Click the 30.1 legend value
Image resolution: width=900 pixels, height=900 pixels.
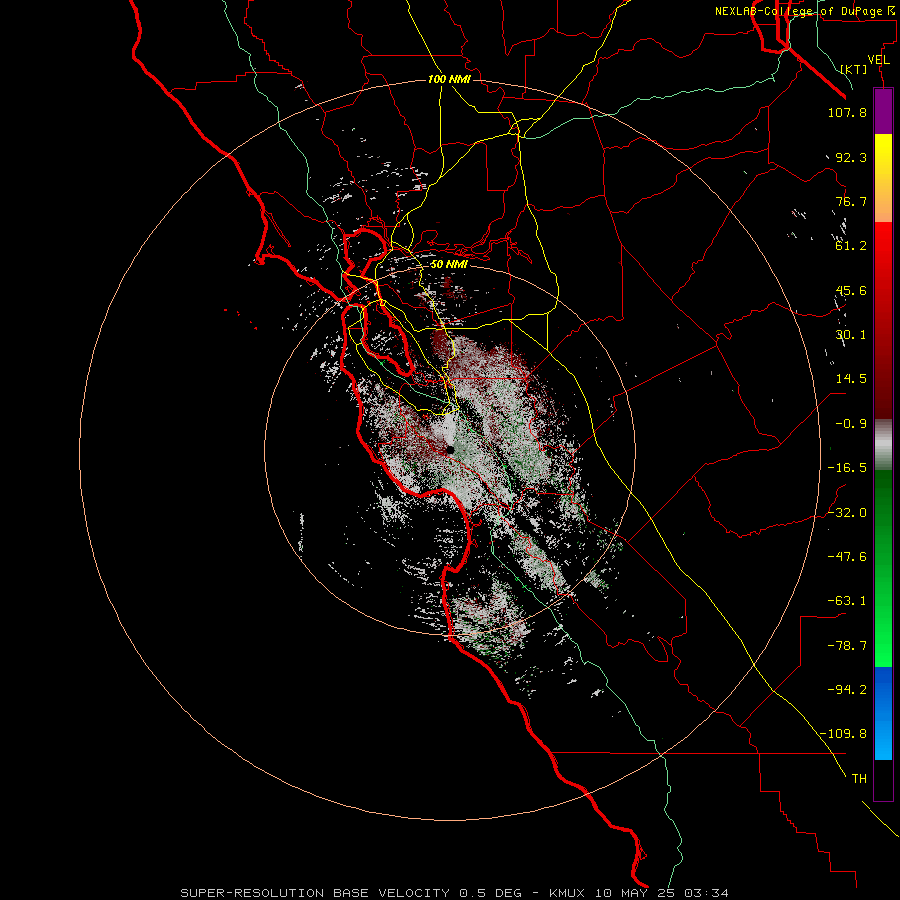coord(851,335)
